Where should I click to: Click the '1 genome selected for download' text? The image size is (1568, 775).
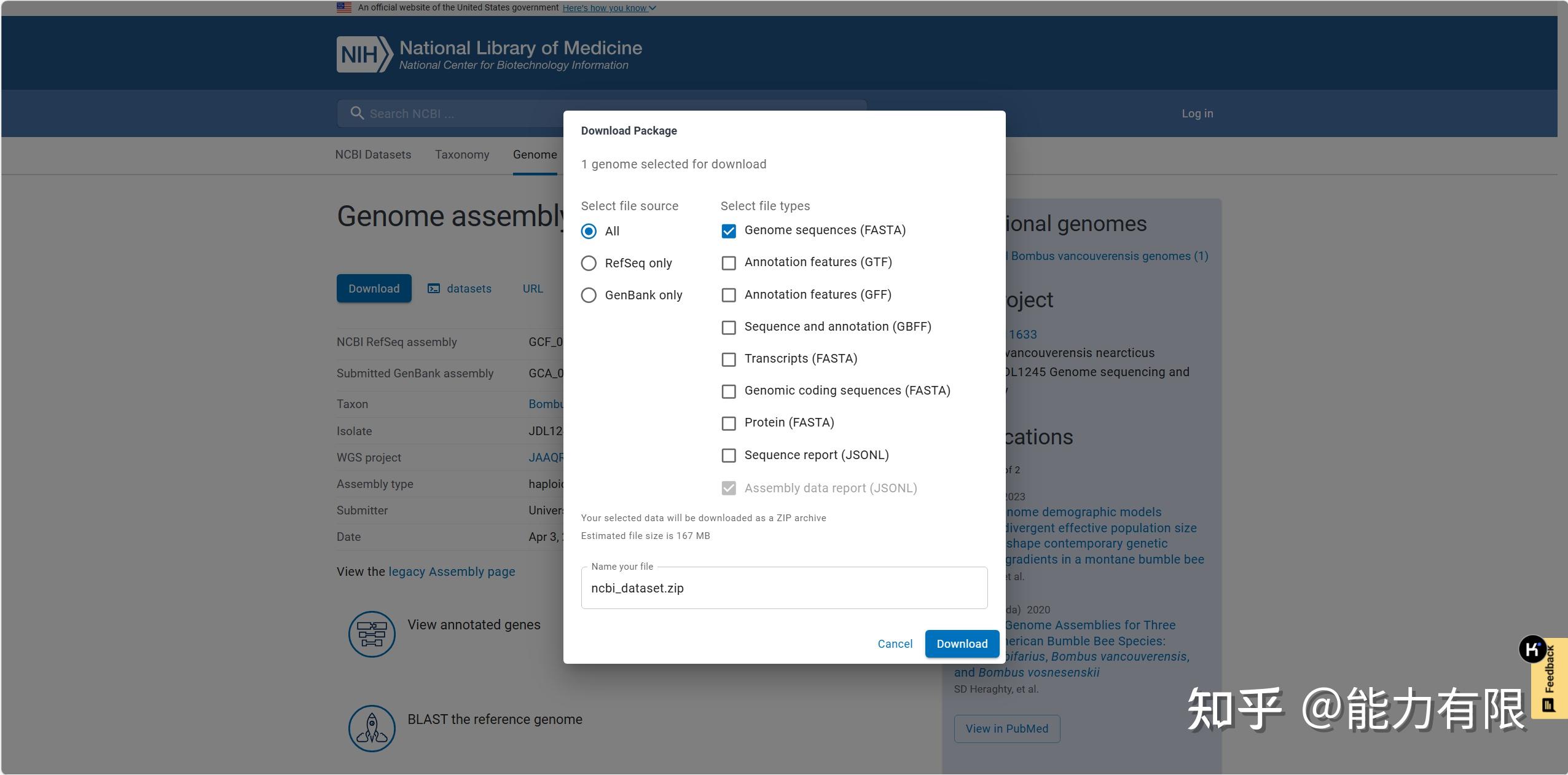[x=673, y=164]
